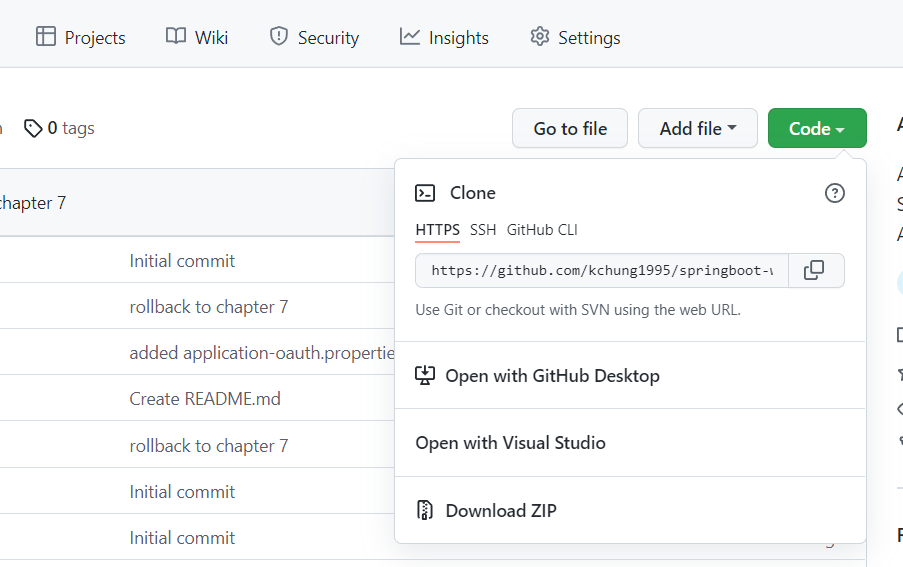Click the Insights graph icon
The height and width of the screenshot is (567, 903).
click(x=410, y=37)
